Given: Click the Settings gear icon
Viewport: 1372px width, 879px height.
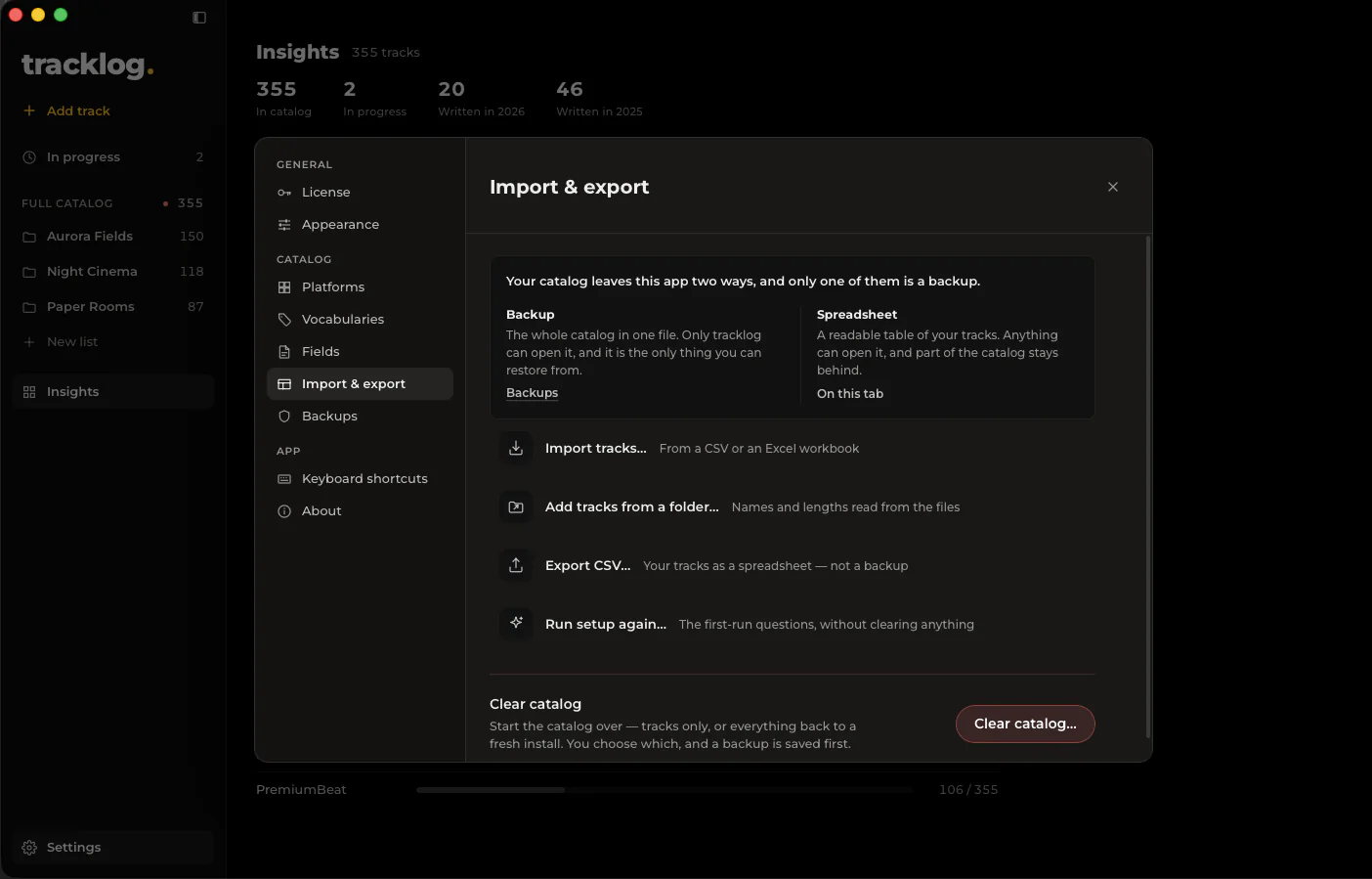Looking at the screenshot, I should tap(29, 848).
